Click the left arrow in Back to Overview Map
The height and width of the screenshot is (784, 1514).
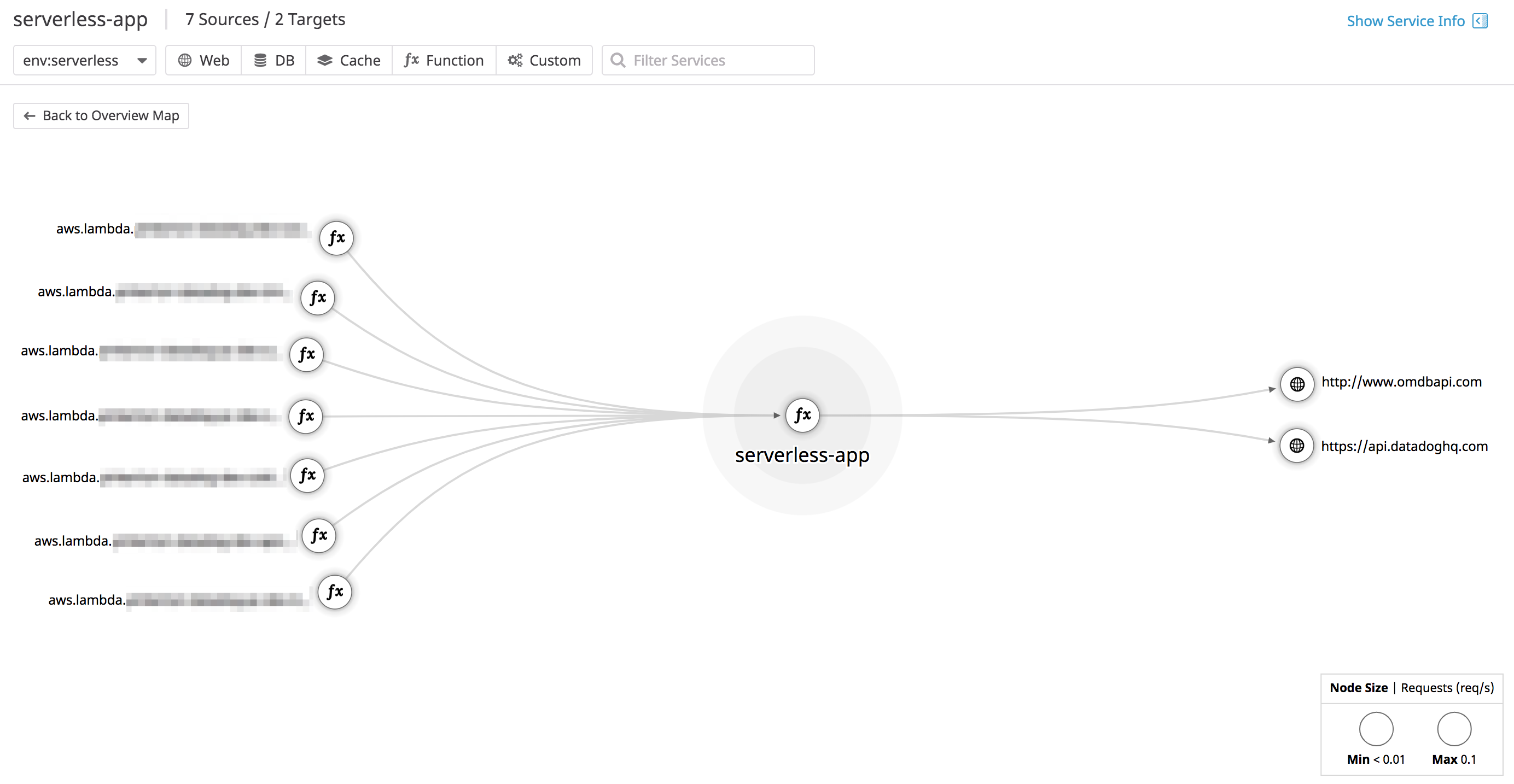[x=29, y=116]
